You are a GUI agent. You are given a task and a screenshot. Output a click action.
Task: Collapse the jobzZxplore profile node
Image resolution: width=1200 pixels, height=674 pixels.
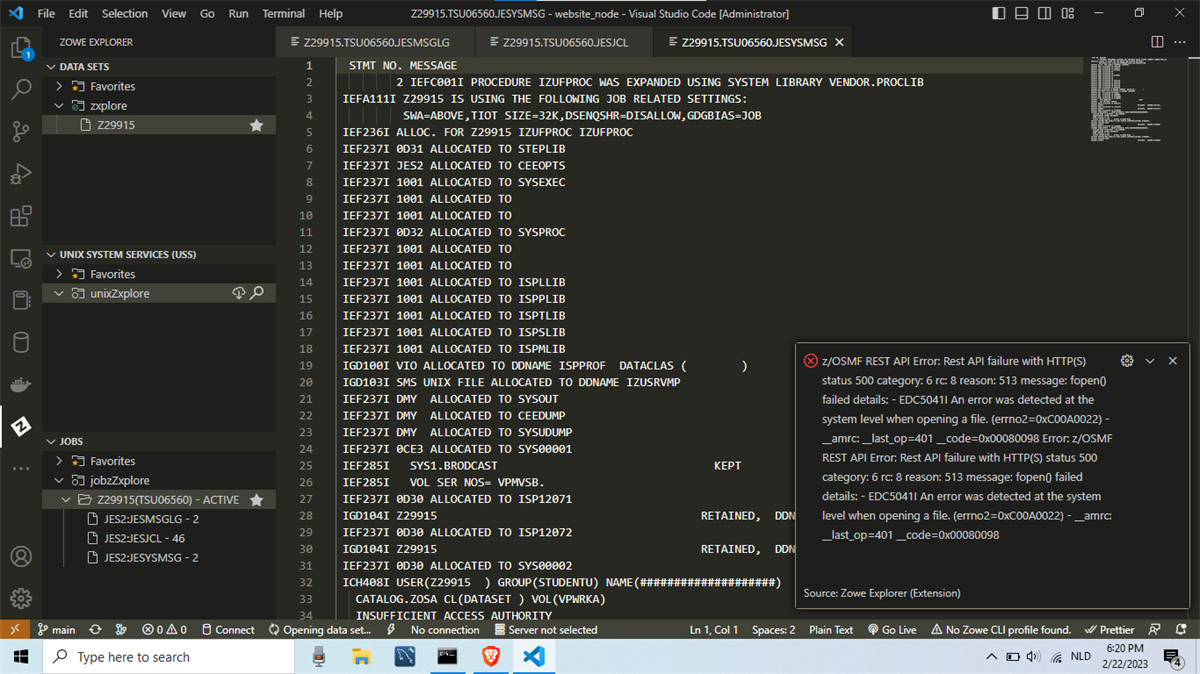pos(60,480)
